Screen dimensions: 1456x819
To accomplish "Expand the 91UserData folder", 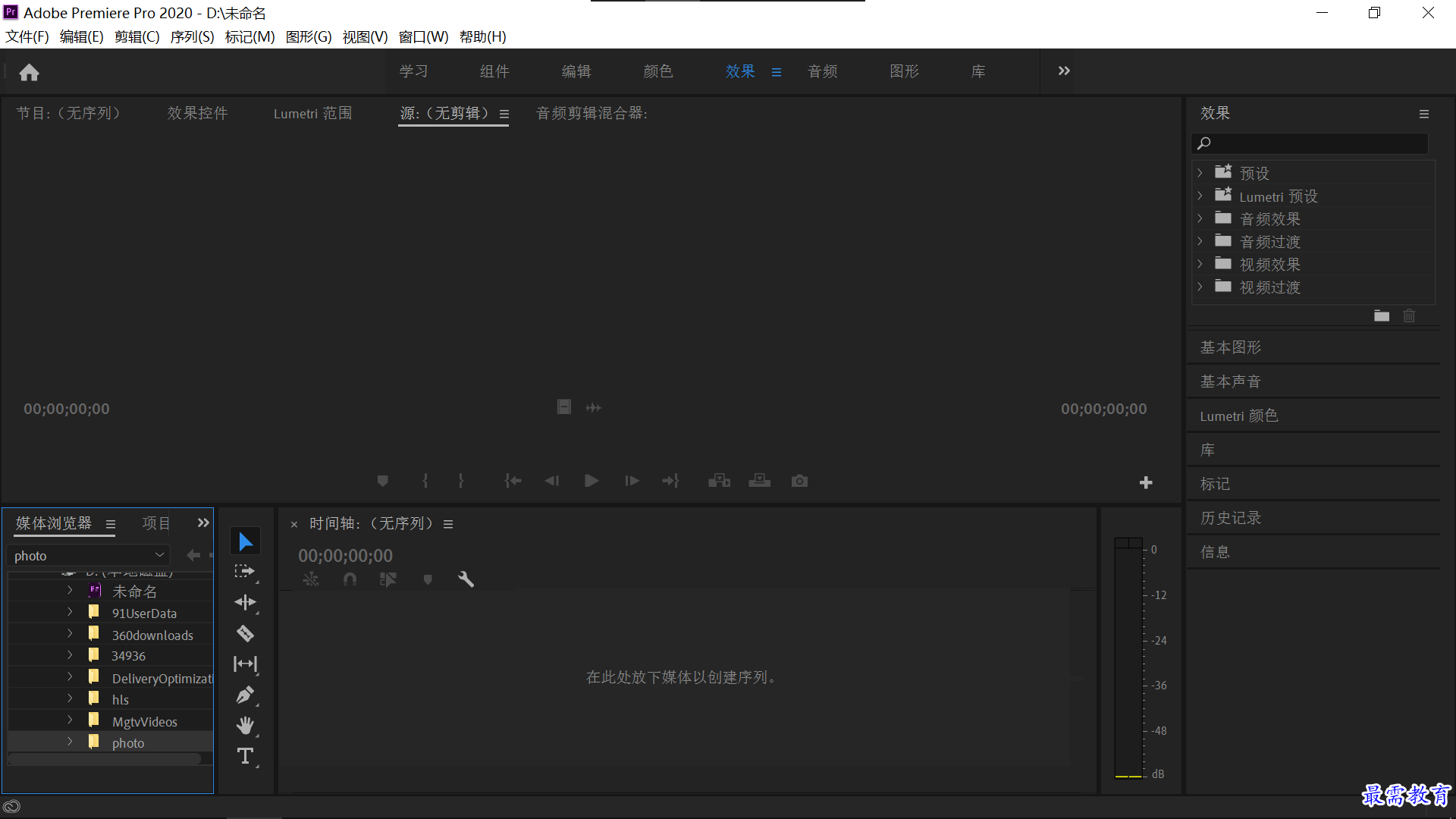I will click(70, 612).
